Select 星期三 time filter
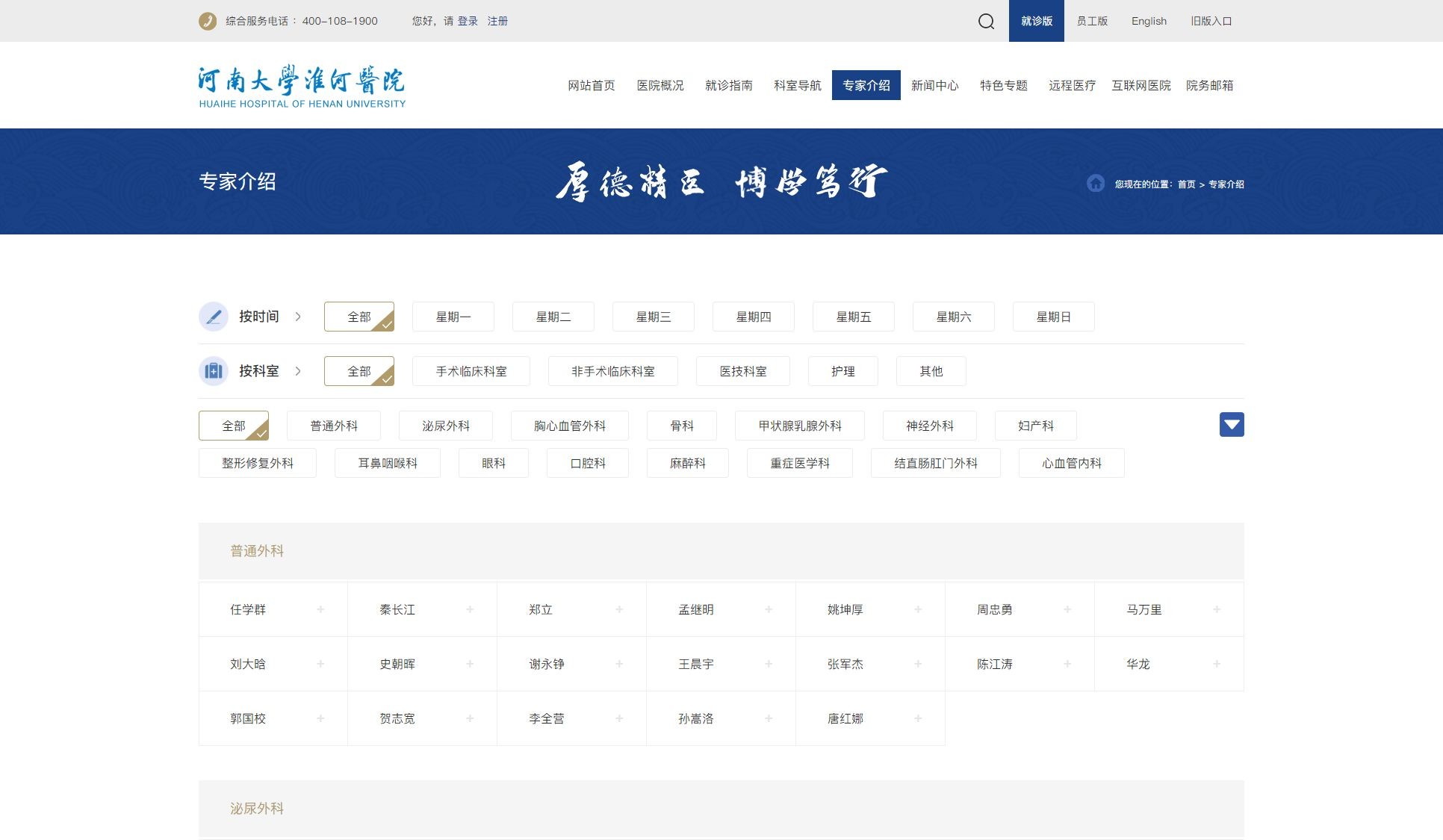Viewport: 1443px width, 840px height. [653, 317]
